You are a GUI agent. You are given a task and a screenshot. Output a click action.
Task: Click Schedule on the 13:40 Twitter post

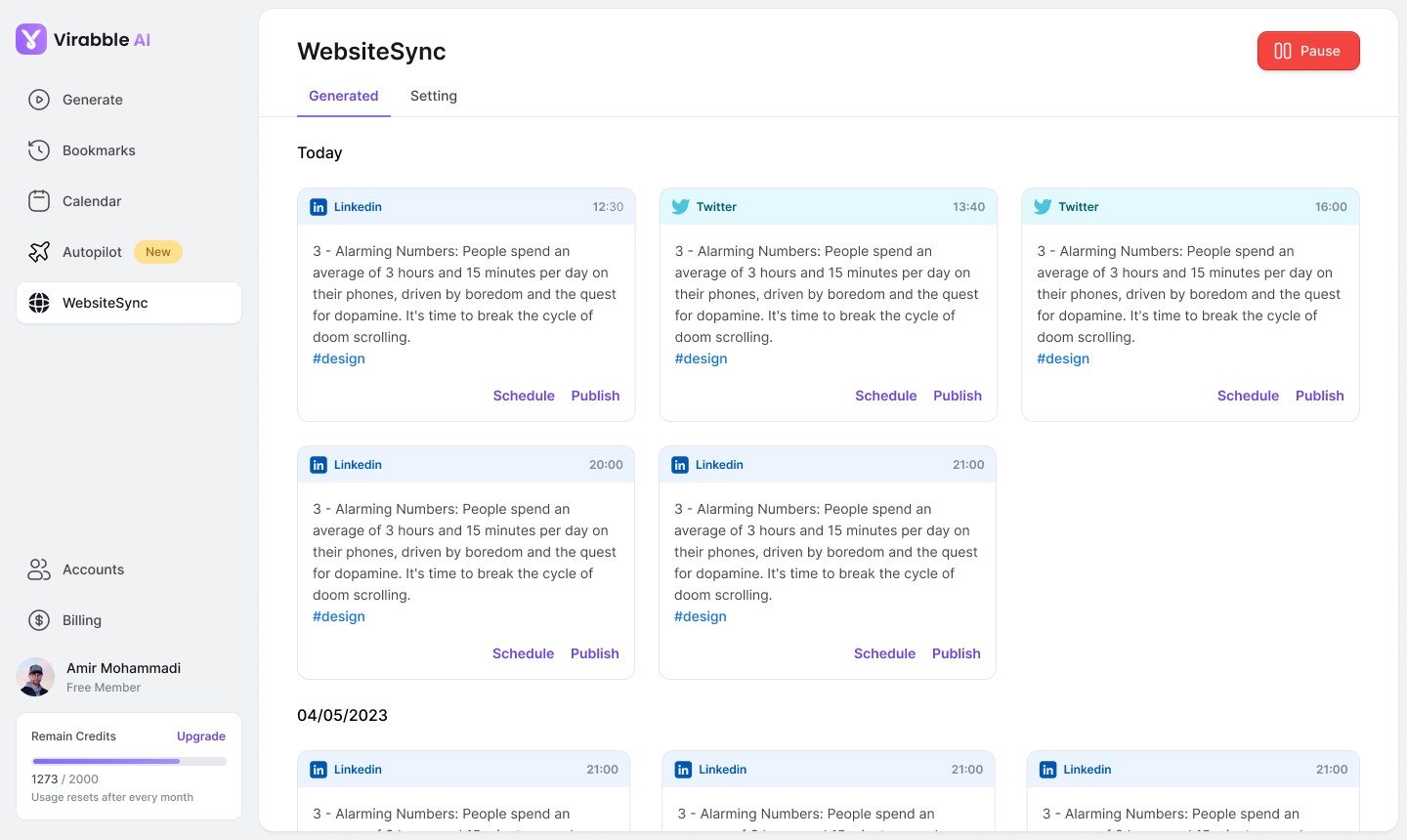point(886,396)
